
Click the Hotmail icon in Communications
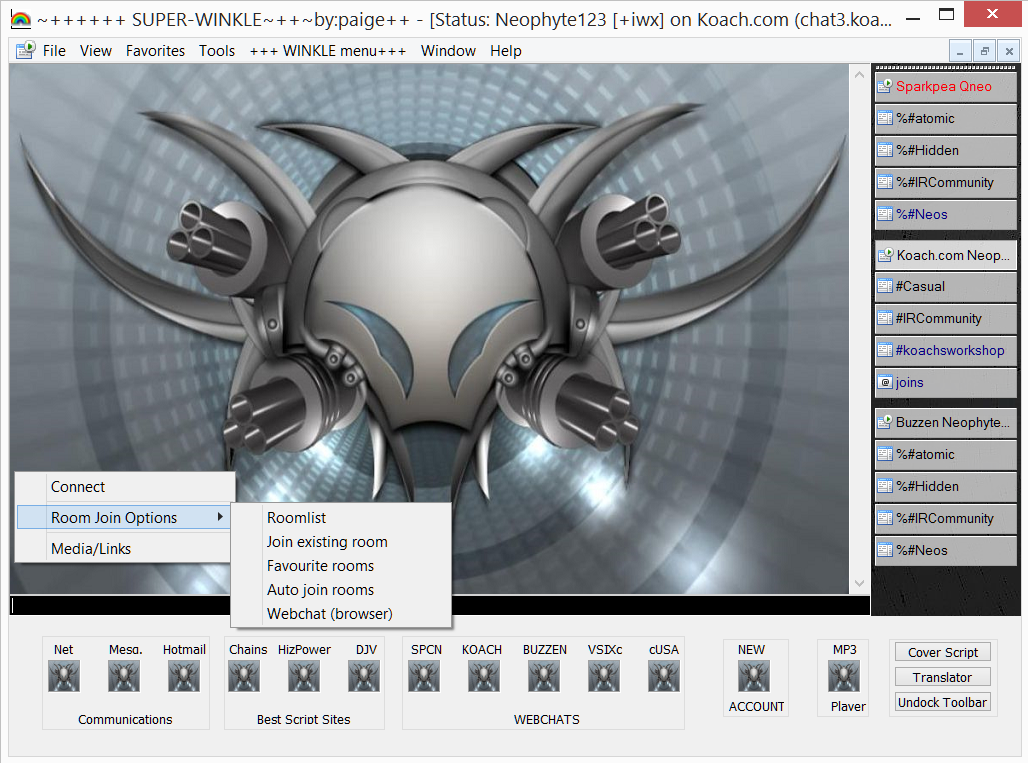[184, 677]
